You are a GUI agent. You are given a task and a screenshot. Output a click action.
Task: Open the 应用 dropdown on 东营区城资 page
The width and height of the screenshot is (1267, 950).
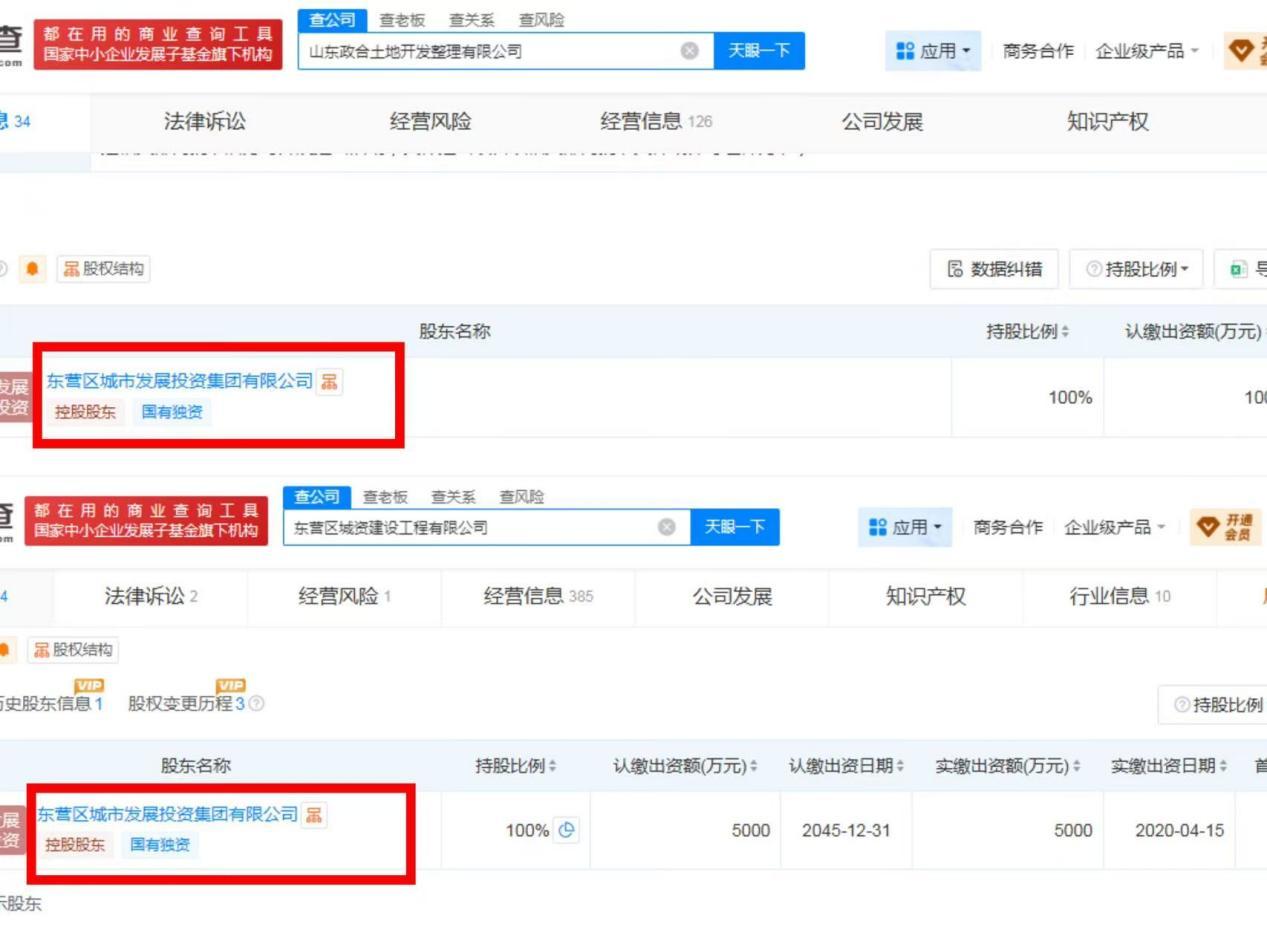(905, 527)
